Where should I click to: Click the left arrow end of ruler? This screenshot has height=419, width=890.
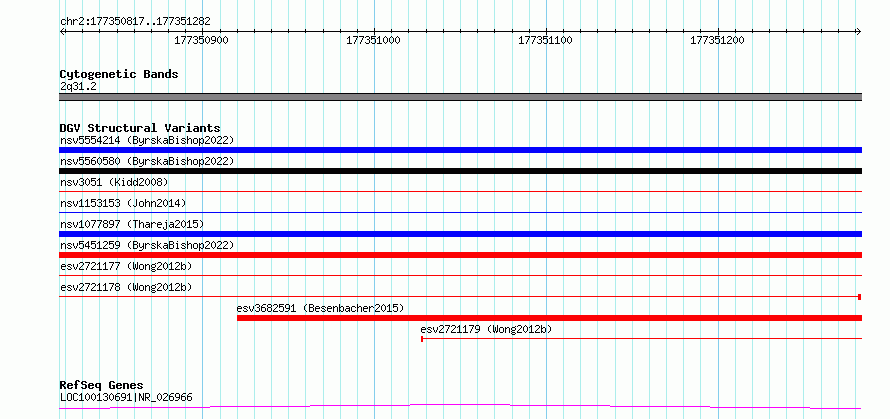tap(62, 31)
